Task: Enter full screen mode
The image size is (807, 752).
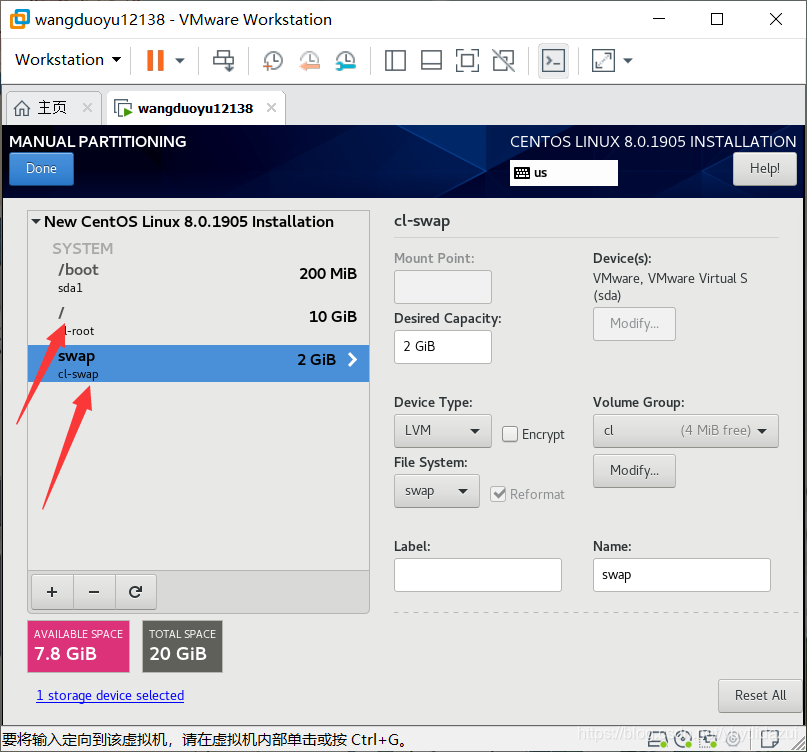Action: 467,60
